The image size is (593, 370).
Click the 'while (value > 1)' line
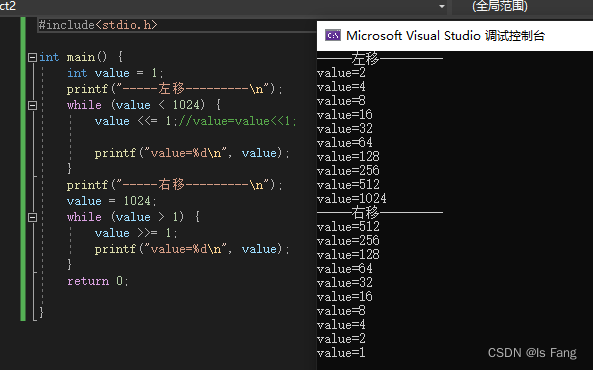coord(134,217)
